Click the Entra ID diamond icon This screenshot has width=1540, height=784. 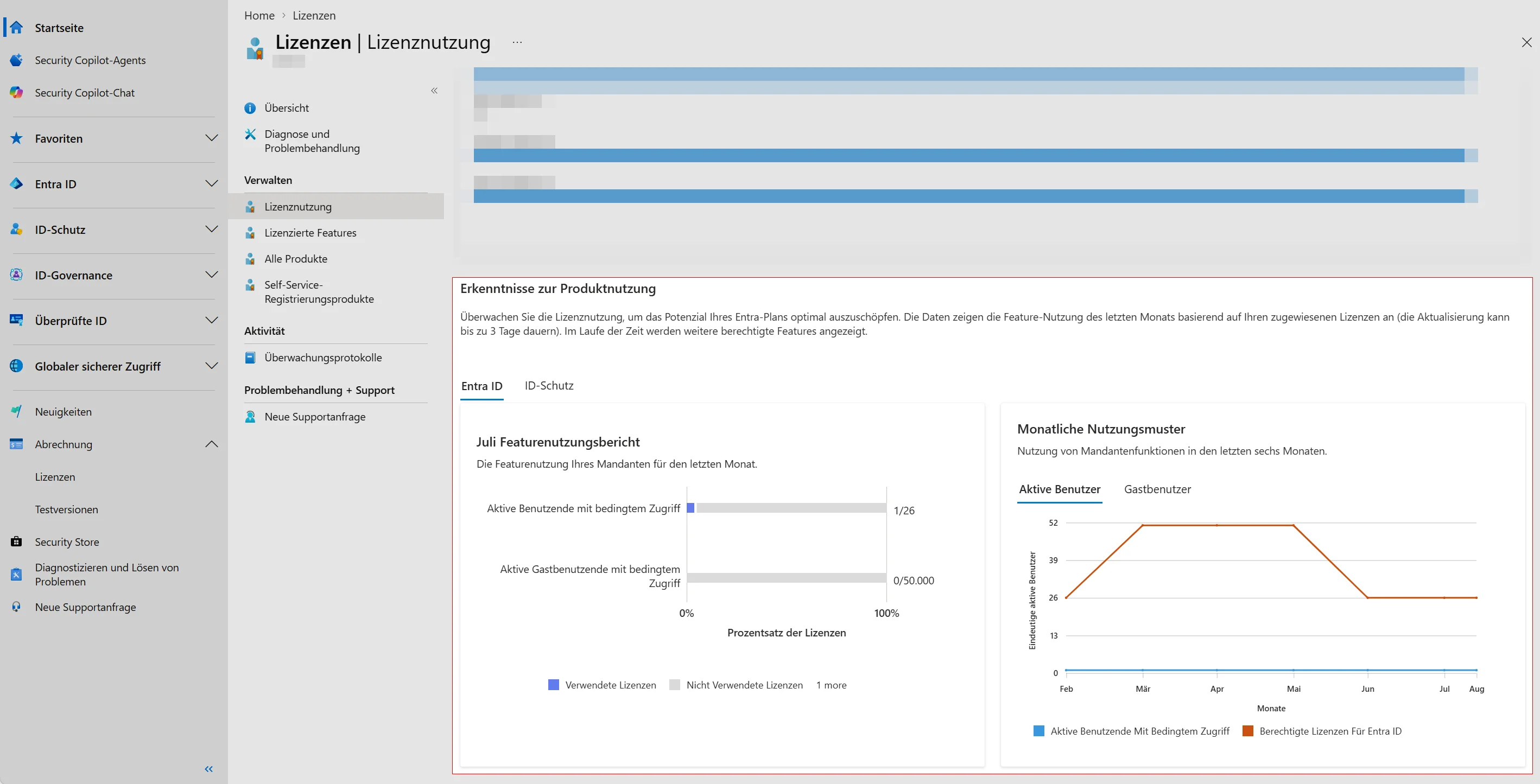16,183
